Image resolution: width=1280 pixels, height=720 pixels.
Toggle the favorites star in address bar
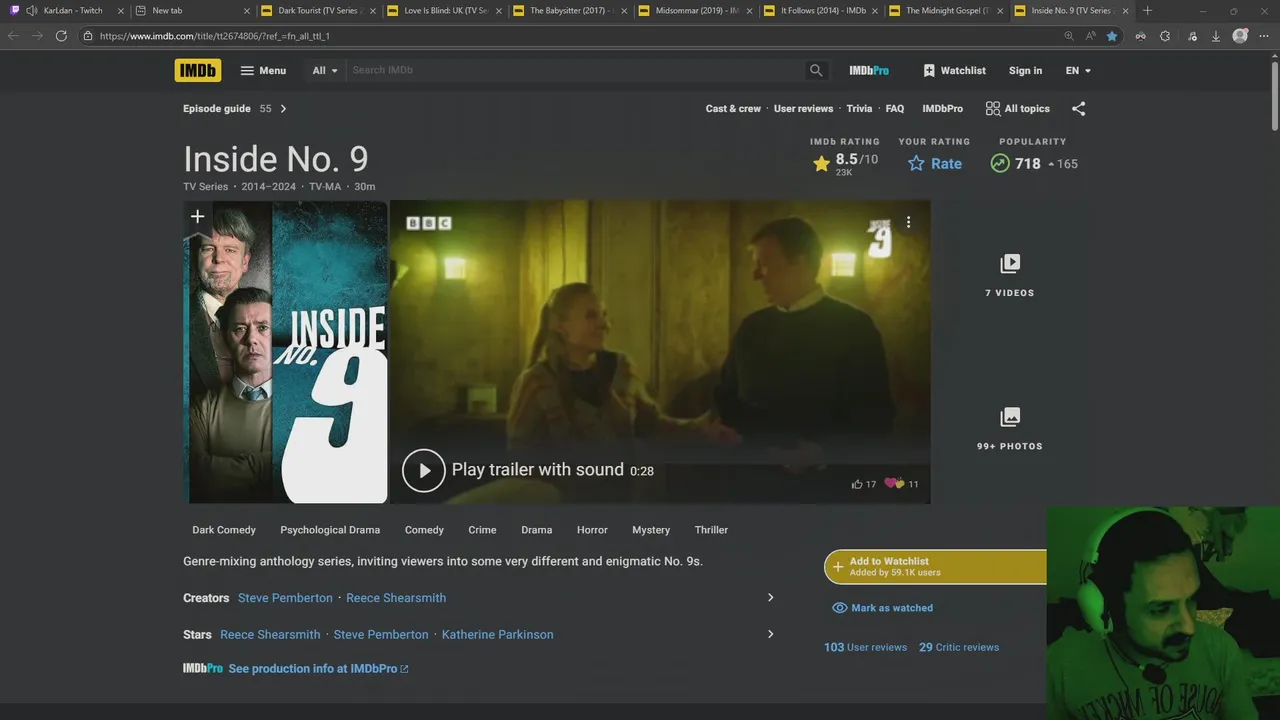click(1112, 35)
